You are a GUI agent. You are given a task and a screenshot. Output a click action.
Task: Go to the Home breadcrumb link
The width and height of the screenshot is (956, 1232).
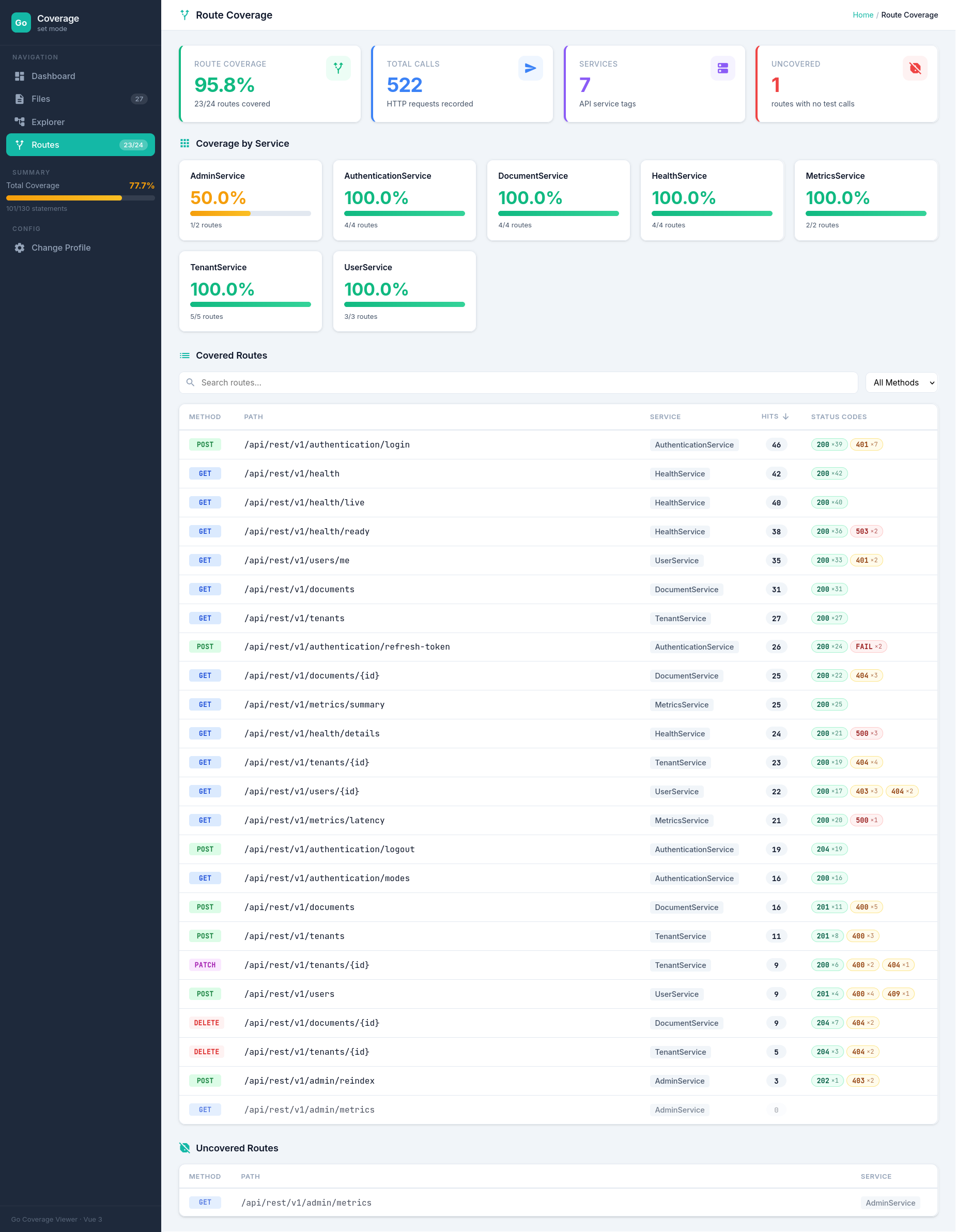[862, 15]
